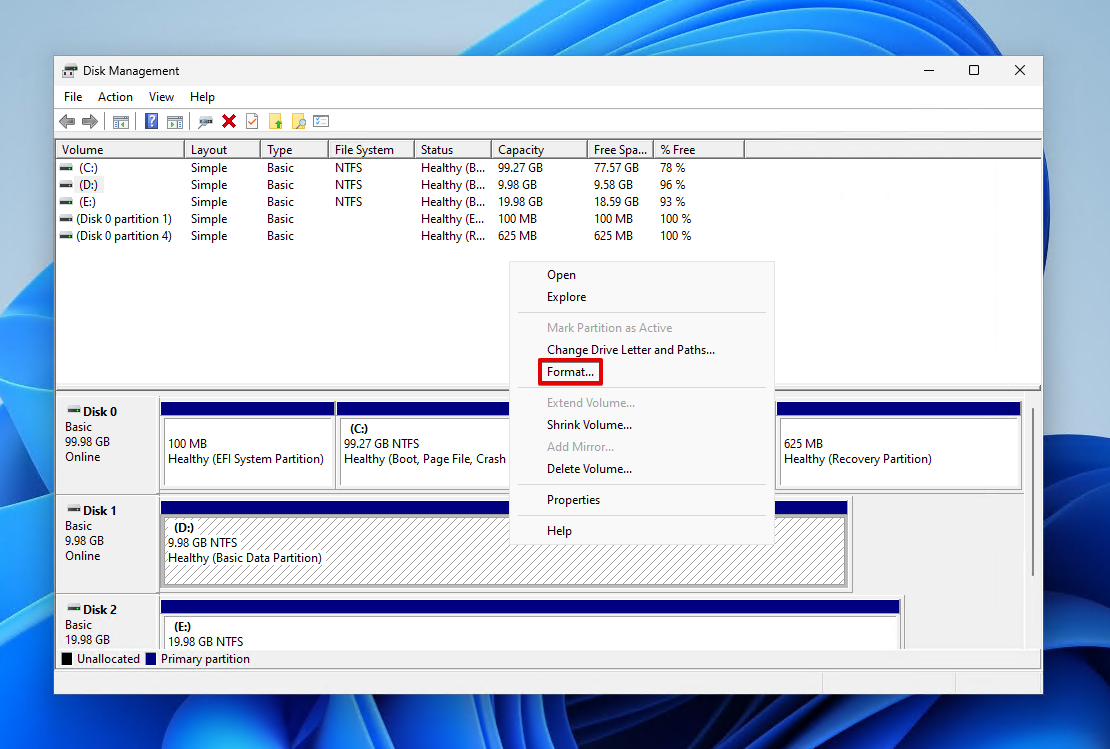Screen dimensions: 1110x749
Task: Click the (C:) volume icon in the volume list
Action: click(x=64, y=167)
